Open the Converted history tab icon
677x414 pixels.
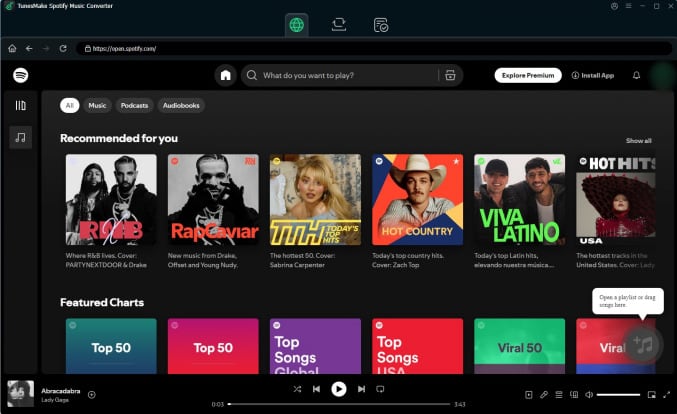pyautogui.click(x=381, y=25)
